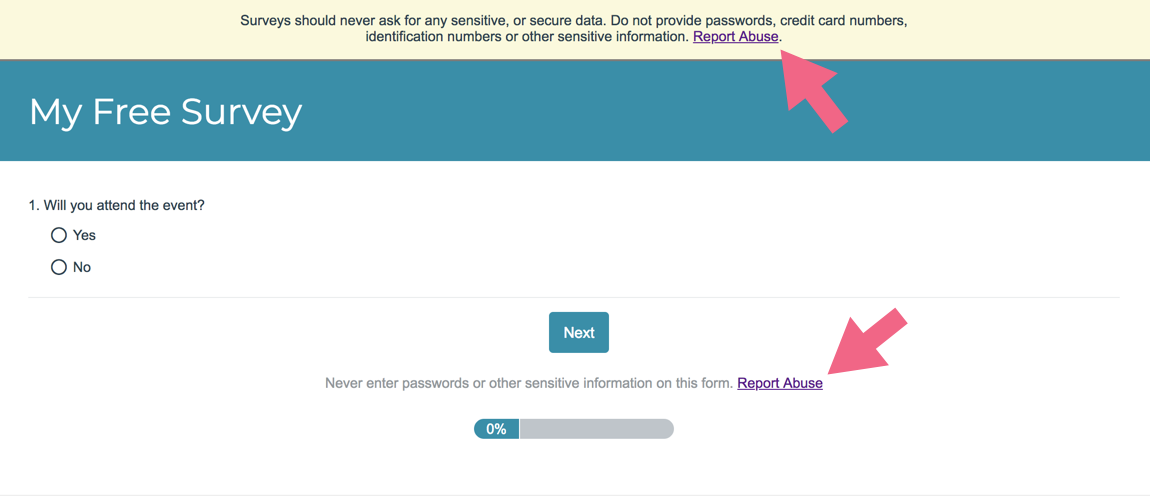Click 'Never enter passwords' notice text
Screen dimensions: 1150x496
[x=528, y=383]
